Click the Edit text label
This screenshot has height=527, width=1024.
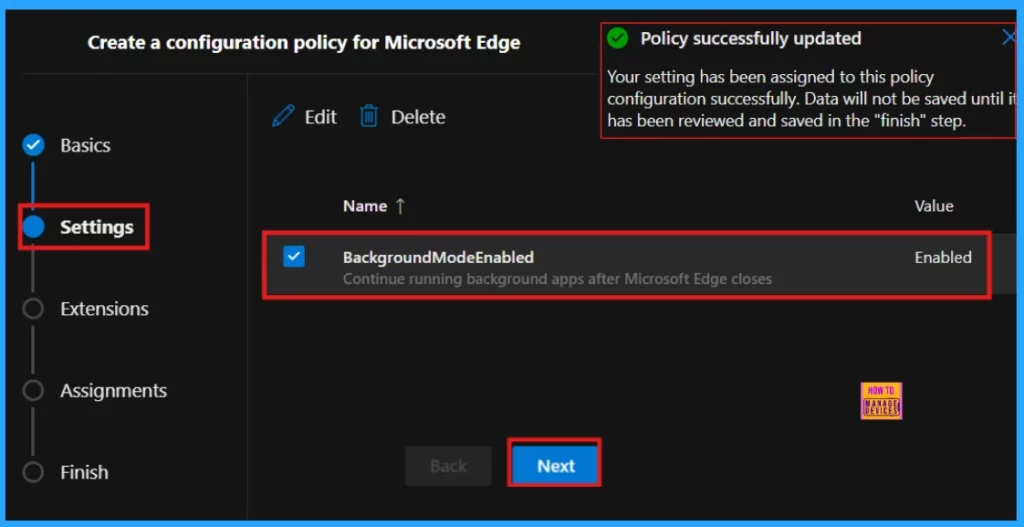coord(321,118)
